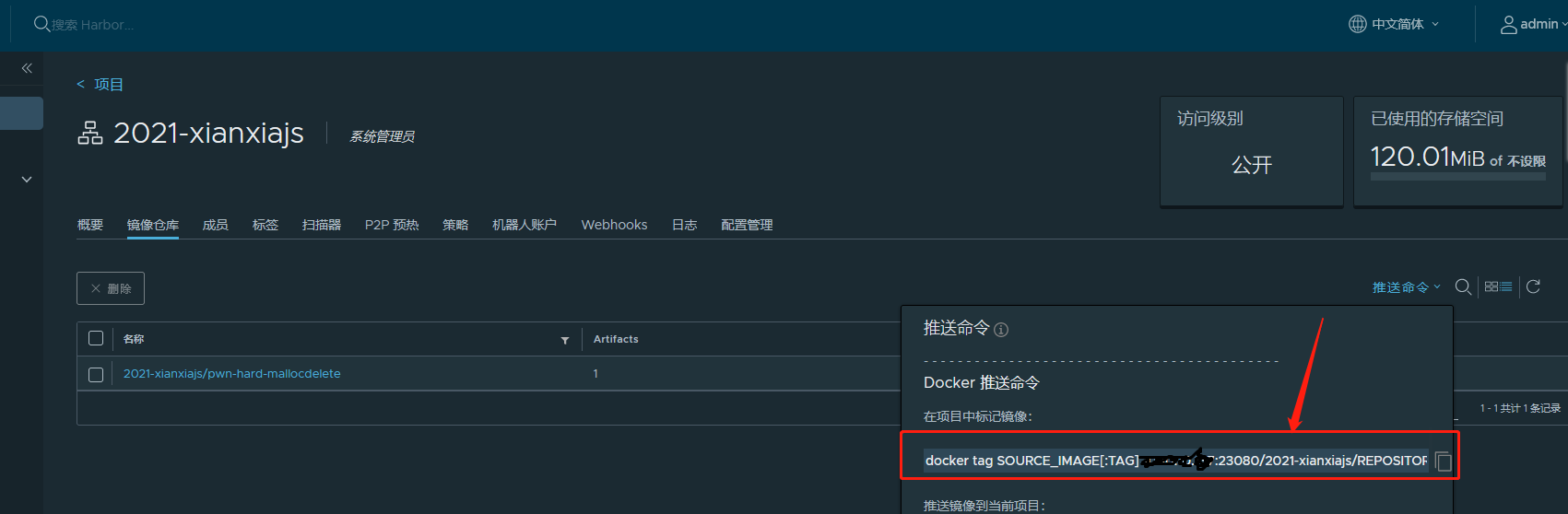Switch to the 日志 tab
Image resolution: width=1568 pixels, height=514 pixels.
click(x=685, y=225)
